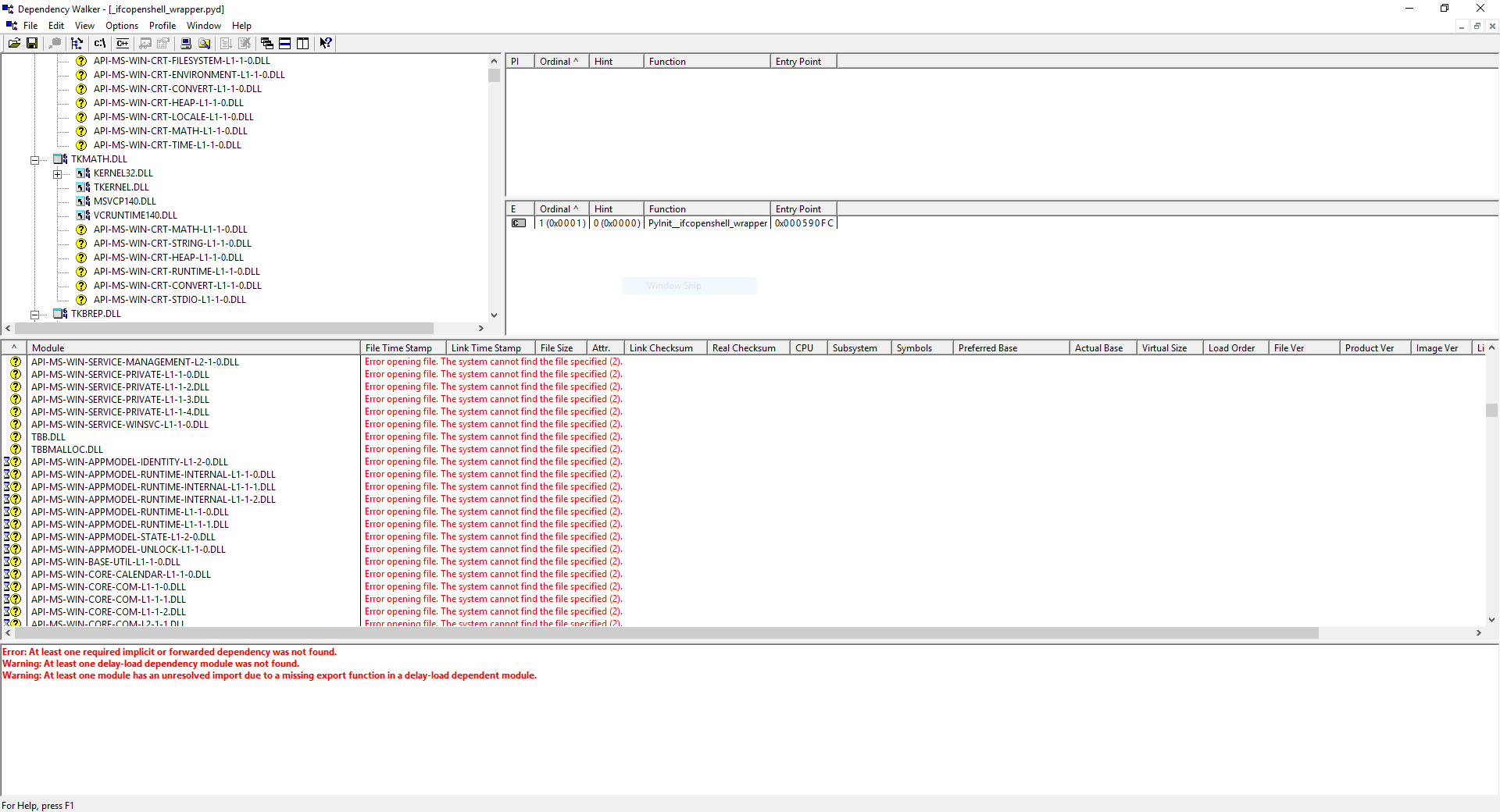Viewport: 1500px width, 812px height.
Task: Expand the KERNEL32.DLL dependency node
Action: [59, 173]
